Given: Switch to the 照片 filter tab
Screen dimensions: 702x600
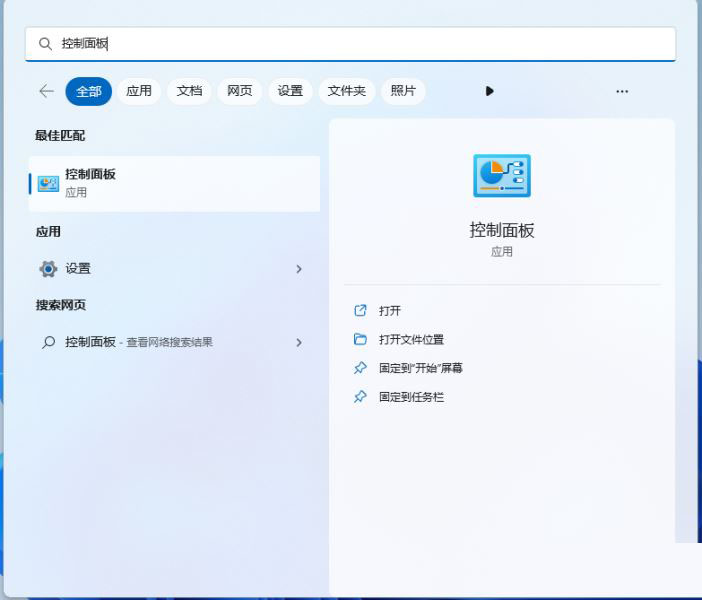Looking at the screenshot, I should [x=403, y=91].
